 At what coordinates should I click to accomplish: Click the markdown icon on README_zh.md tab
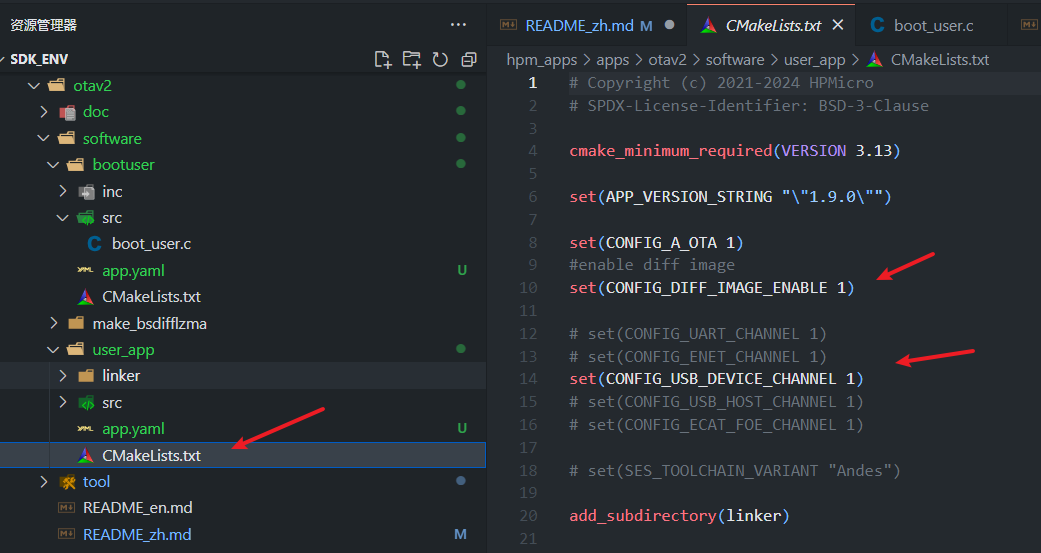point(509,25)
